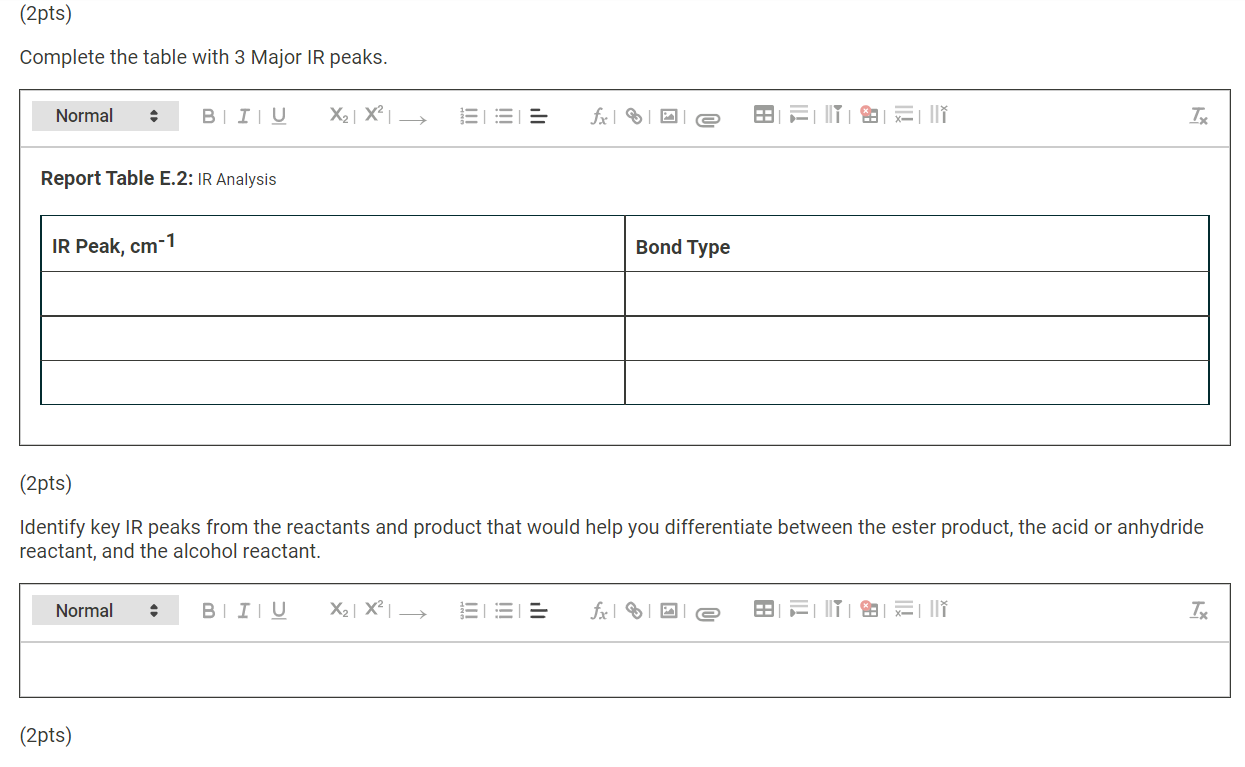The width and height of the screenshot is (1245, 767).
Task: Select the bulleted list tool
Action: point(503,115)
